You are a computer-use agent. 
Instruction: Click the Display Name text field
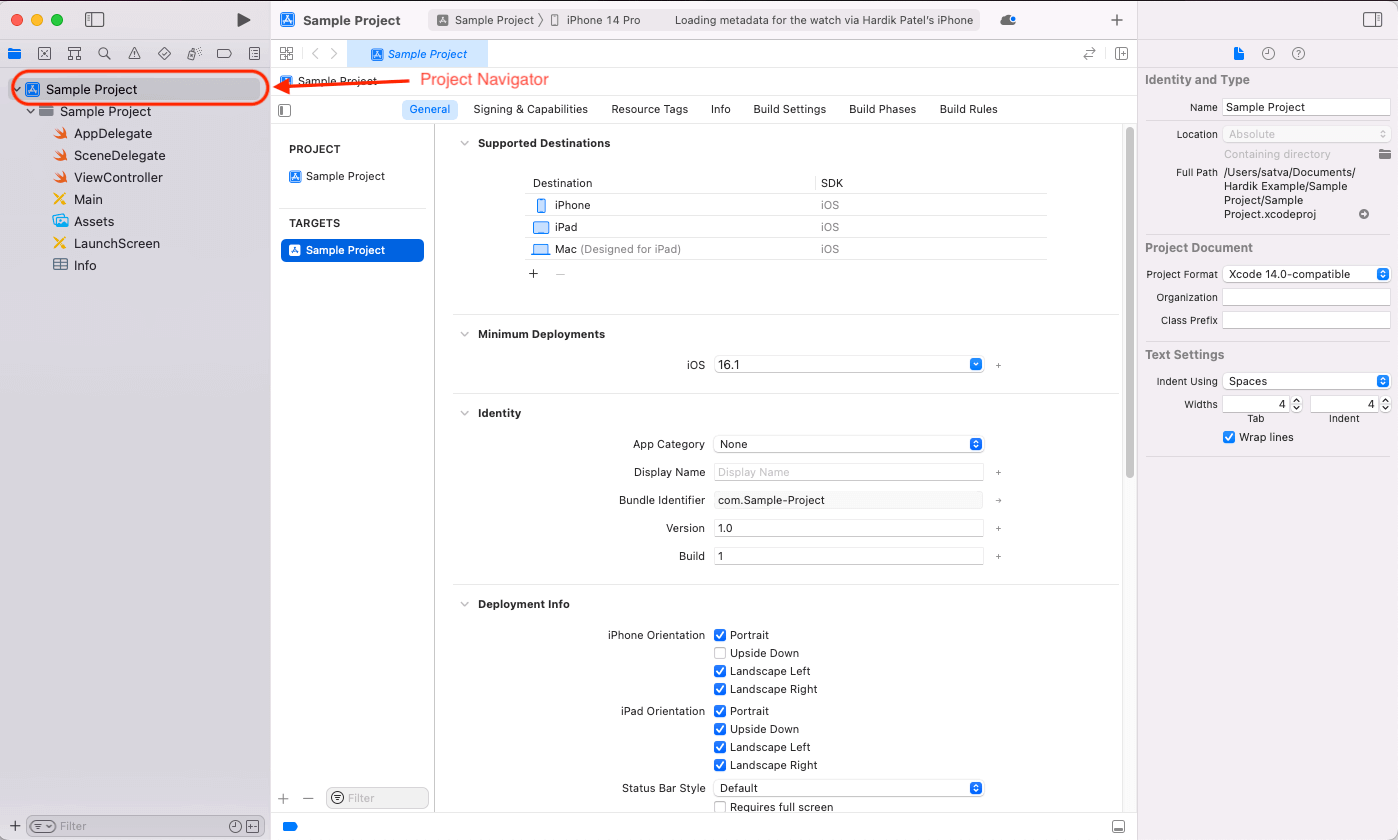(x=849, y=472)
